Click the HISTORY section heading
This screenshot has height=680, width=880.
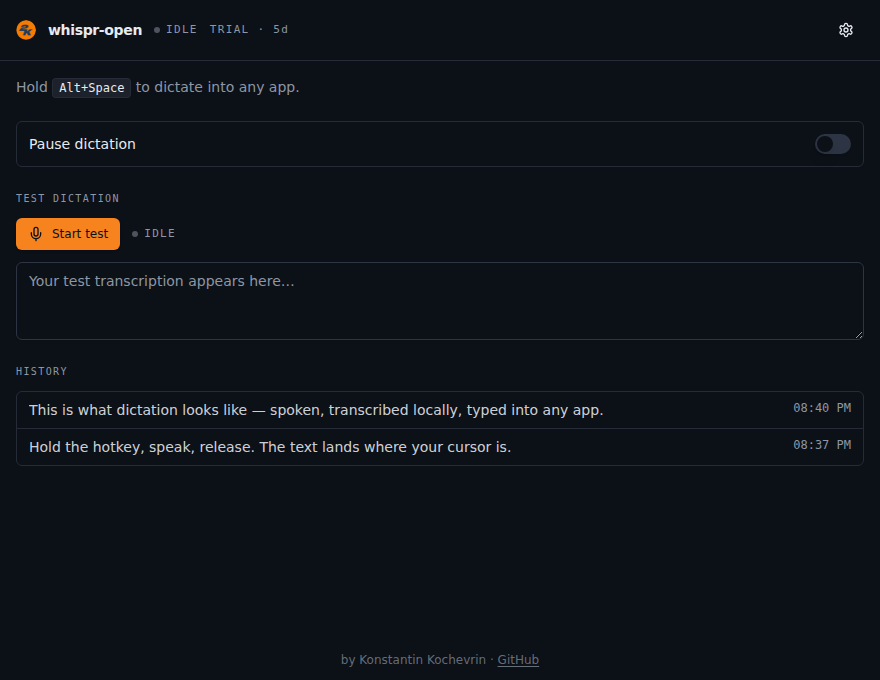tap(42, 371)
